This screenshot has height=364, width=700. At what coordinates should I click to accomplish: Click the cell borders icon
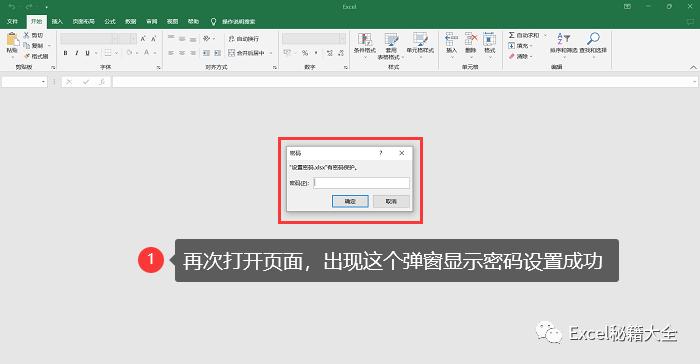pyautogui.click(x=108, y=53)
